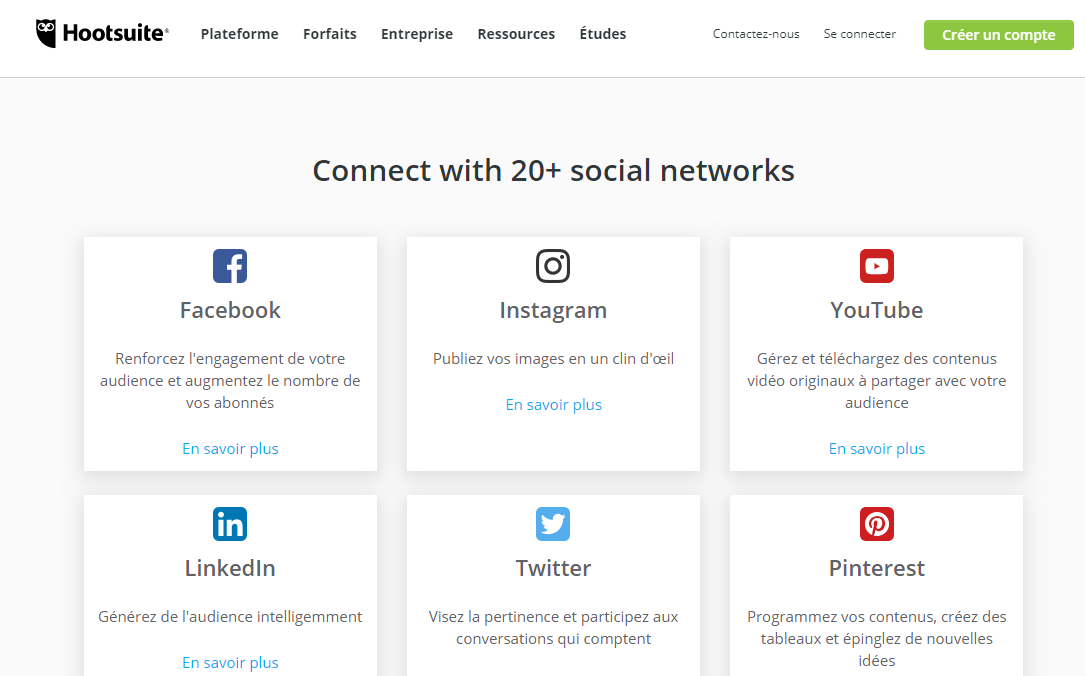
Task: Click the Facebook icon
Action: click(x=230, y=266)
